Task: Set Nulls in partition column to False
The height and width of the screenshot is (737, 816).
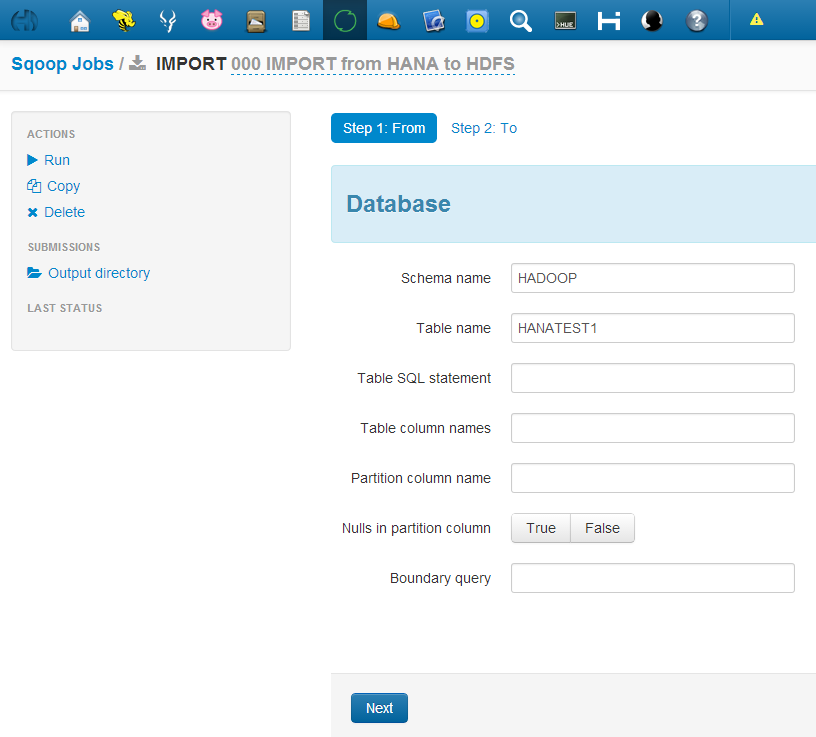Action: pyautogui.click(x=602, y=528)
